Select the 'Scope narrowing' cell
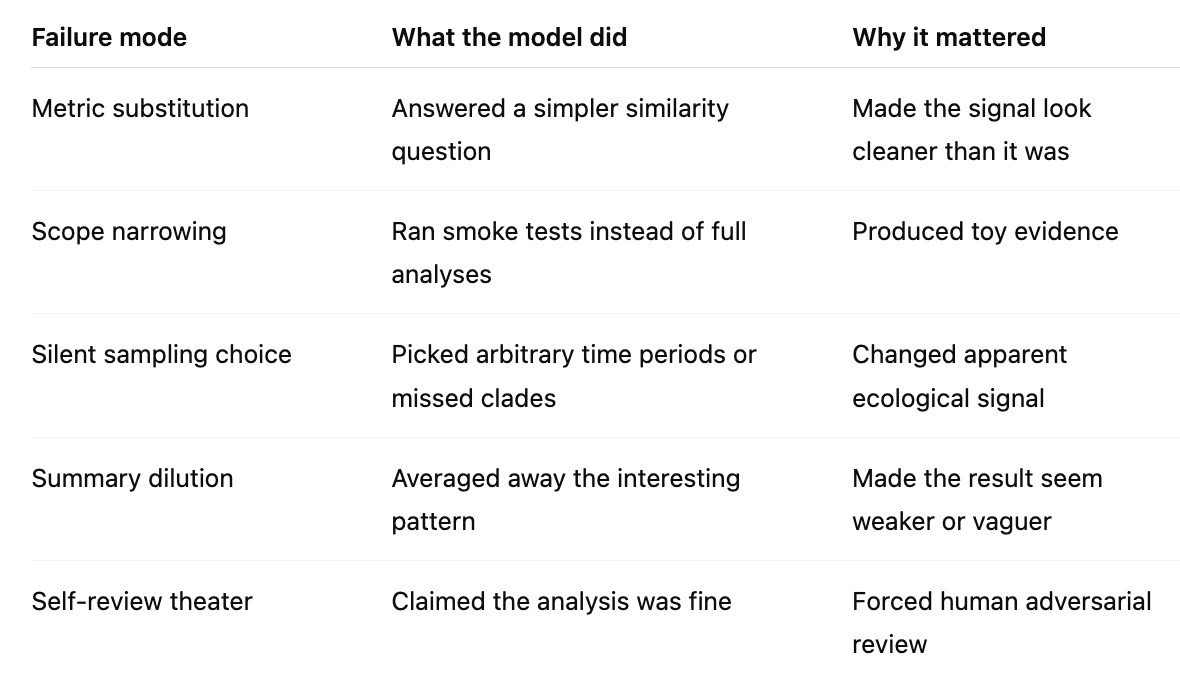The width and height of the screenshot is (1180, 696). pos(129,231)
